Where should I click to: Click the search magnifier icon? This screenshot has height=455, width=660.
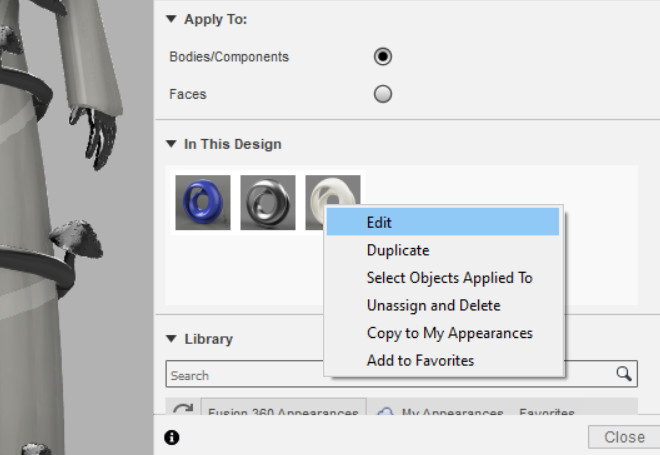623,374
